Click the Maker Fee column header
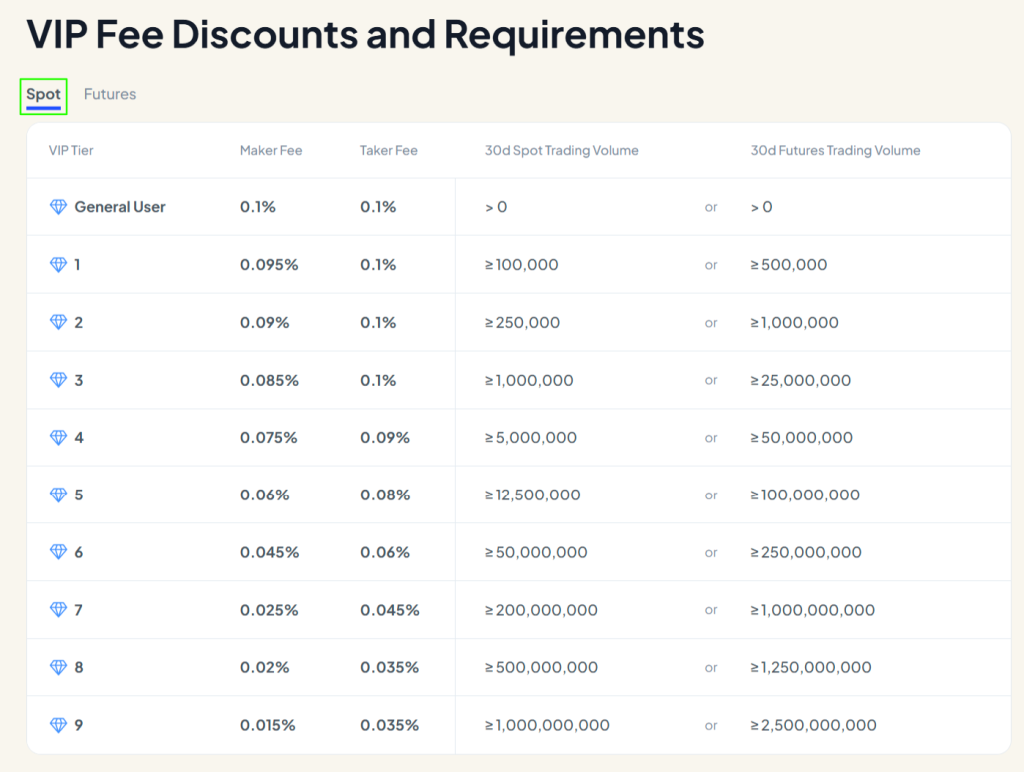1024x772 pixels. [x=271, y=150]
